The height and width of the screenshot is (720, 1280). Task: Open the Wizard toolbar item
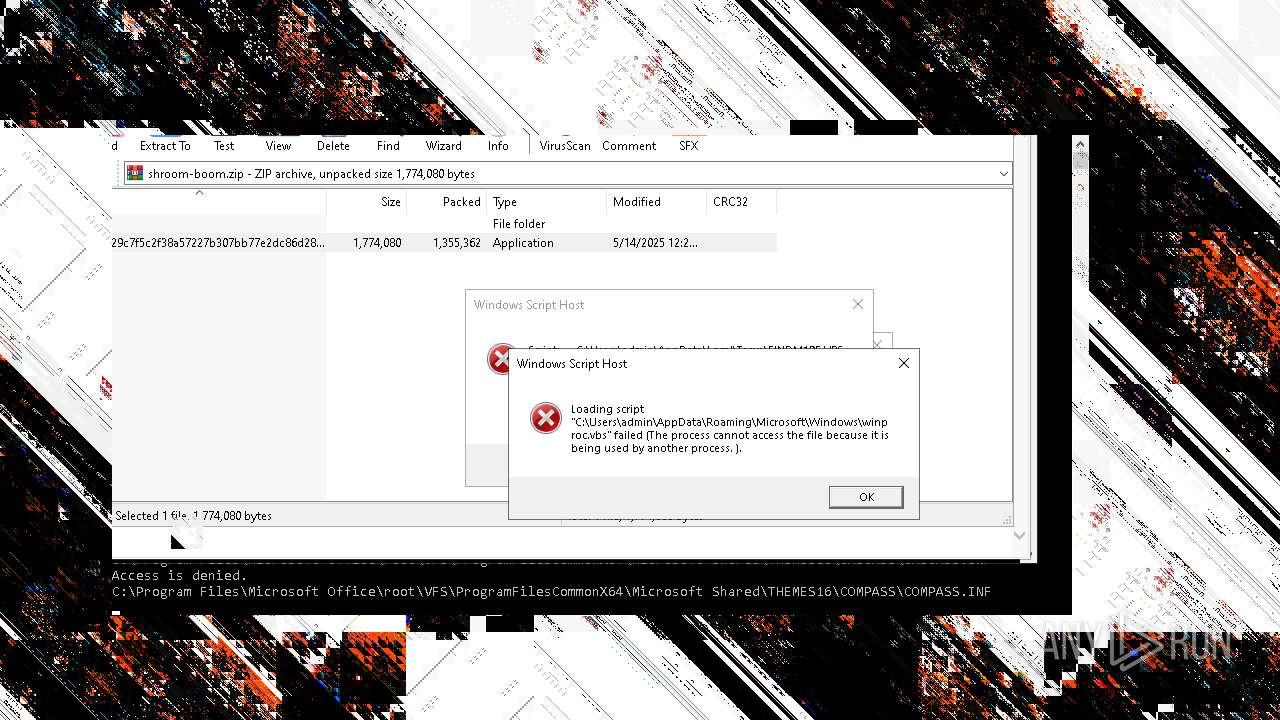click(x=443, y=146)
